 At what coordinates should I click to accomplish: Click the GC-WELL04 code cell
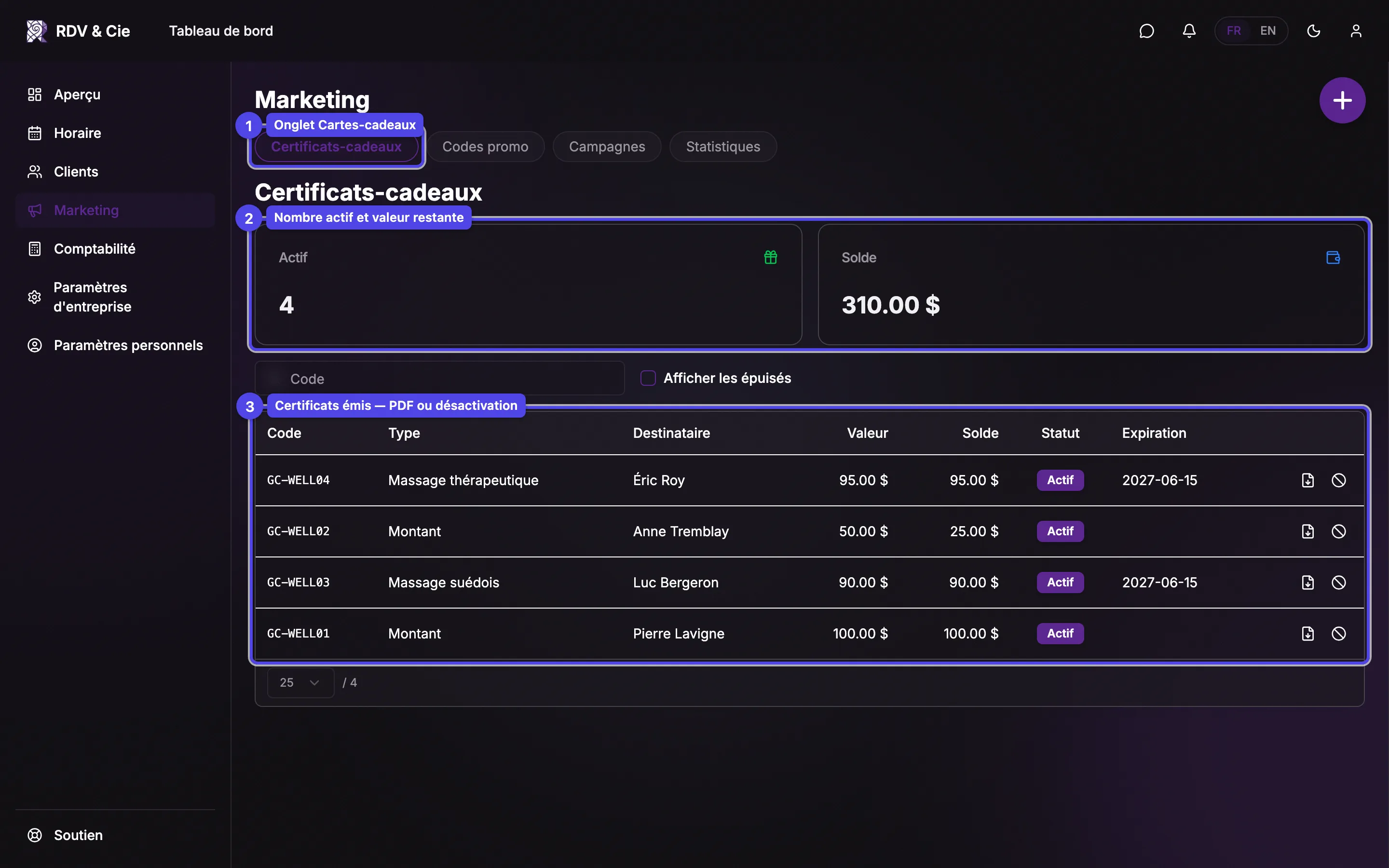[299, 480]
